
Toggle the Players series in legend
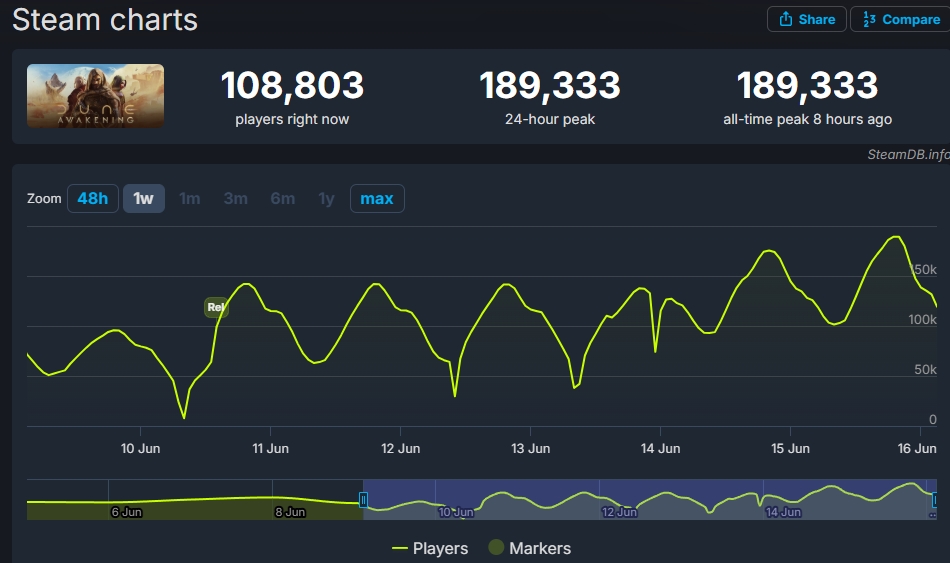[x=430, y=548]
